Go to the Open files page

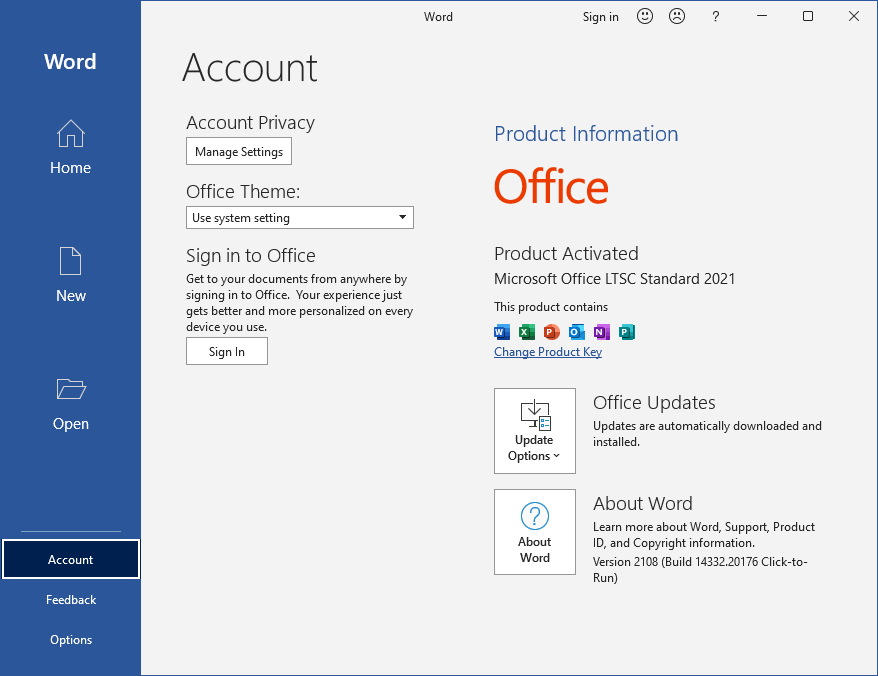(x=71, y=403)
